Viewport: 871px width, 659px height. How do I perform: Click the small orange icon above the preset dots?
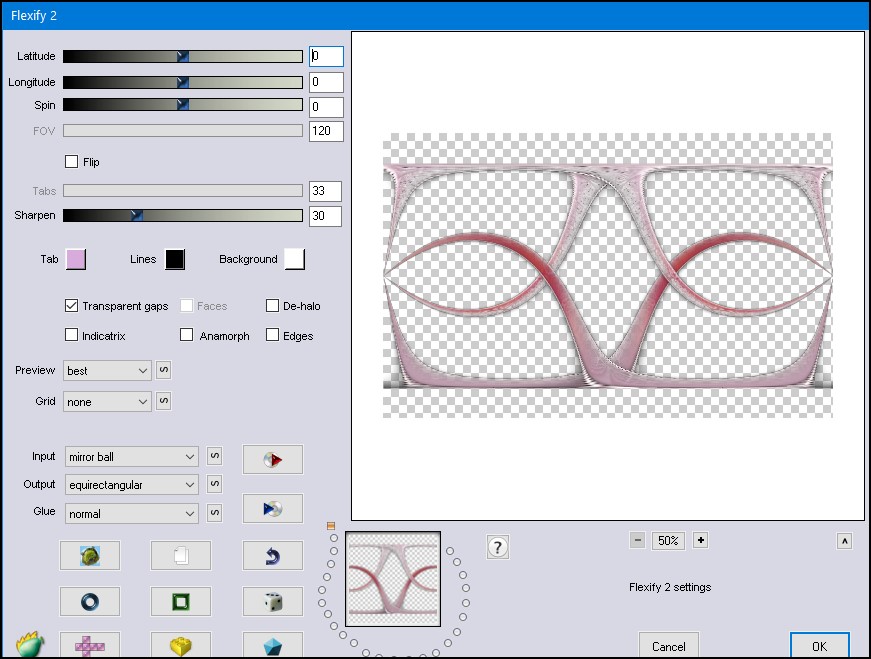331,526
